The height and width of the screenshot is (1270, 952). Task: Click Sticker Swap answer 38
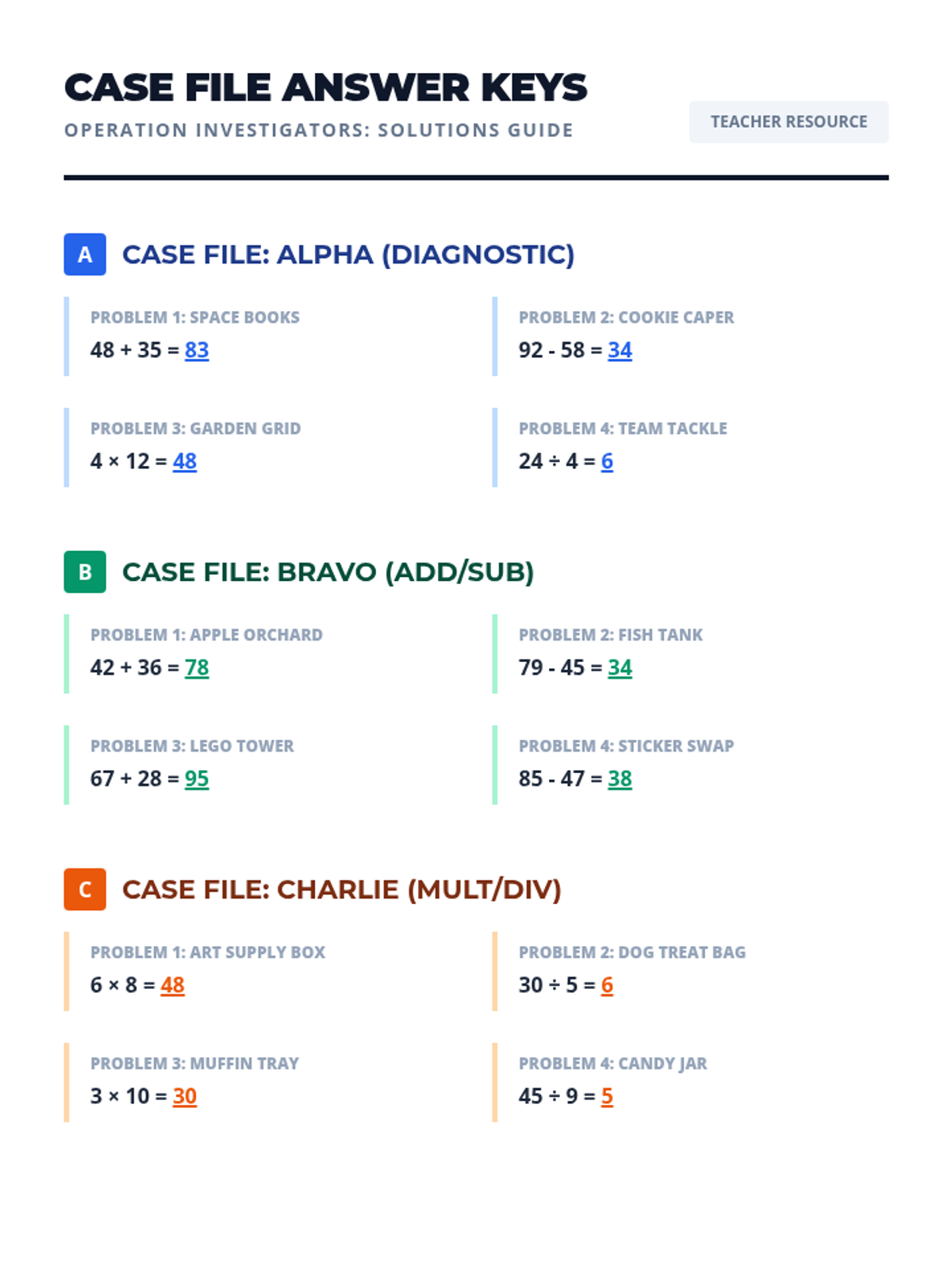tap(620, 779)
